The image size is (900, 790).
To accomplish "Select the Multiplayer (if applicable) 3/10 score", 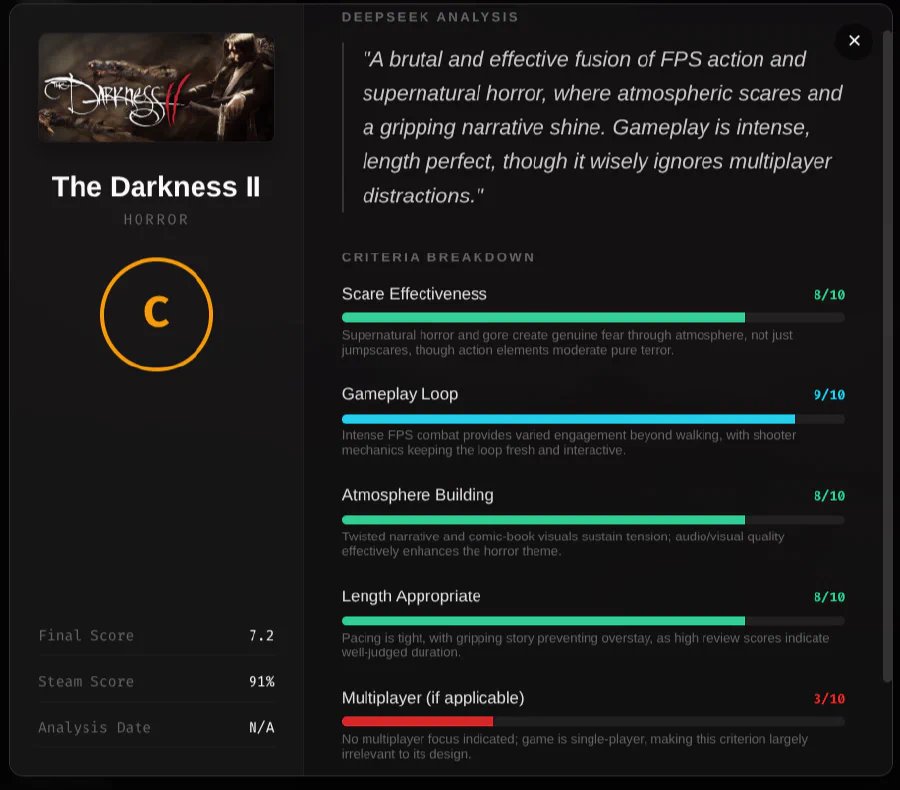I will 828,698.
